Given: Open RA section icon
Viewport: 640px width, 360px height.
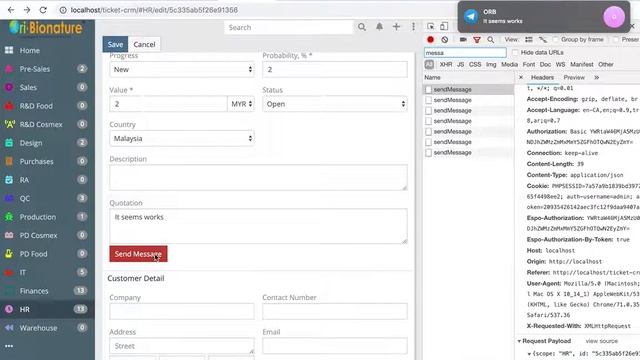Looking at the screenshot, I should point(9,180).
